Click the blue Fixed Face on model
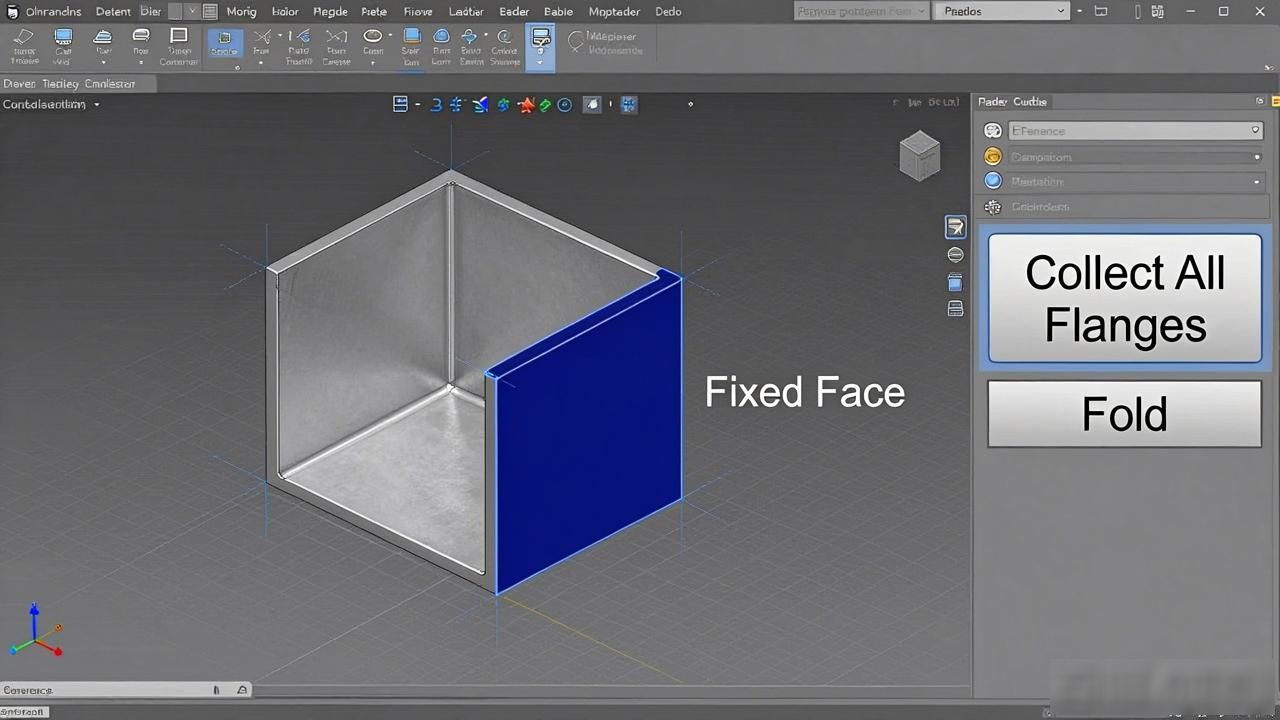This screenshot has height=720, width=1280. (588, 432)
